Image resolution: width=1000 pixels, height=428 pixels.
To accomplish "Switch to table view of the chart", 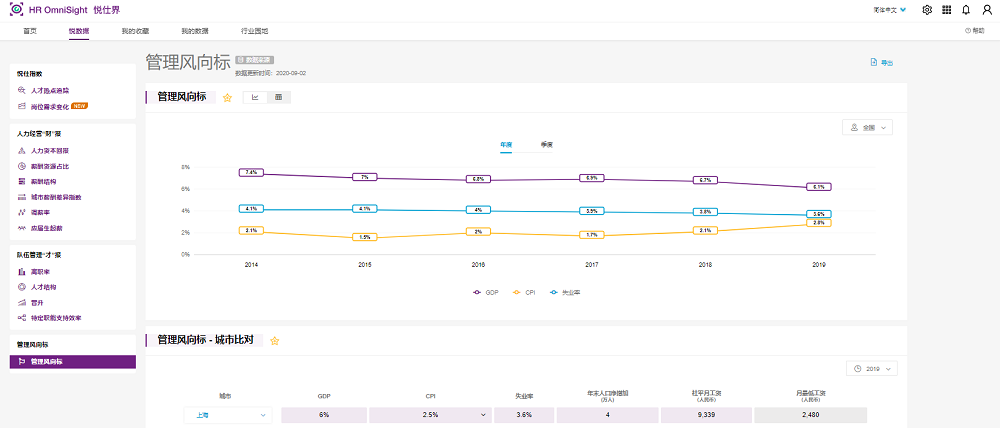I will tap(278, 97).
